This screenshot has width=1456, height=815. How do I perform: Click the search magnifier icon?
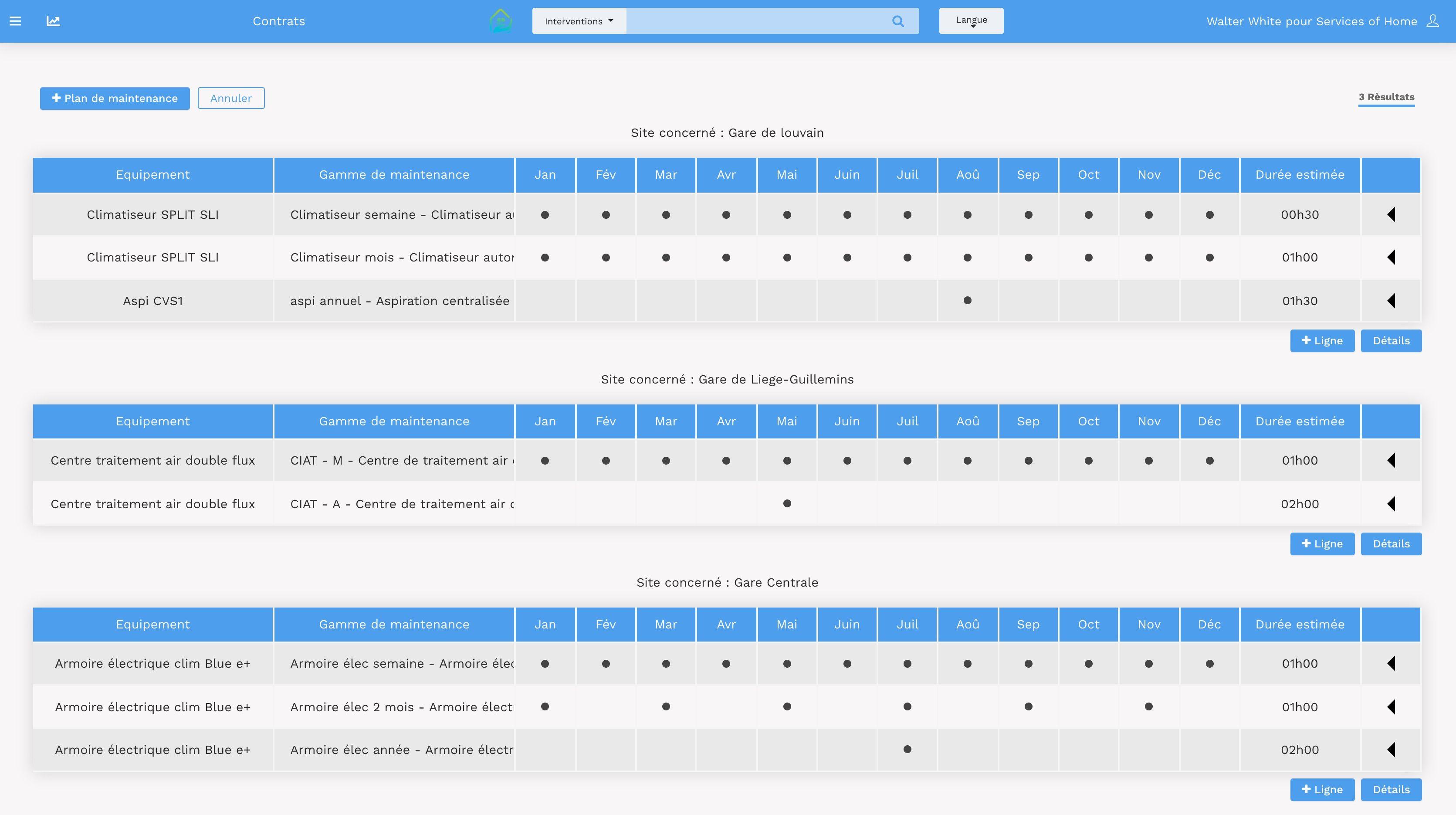pyautogui.click(x=898, y=21)
